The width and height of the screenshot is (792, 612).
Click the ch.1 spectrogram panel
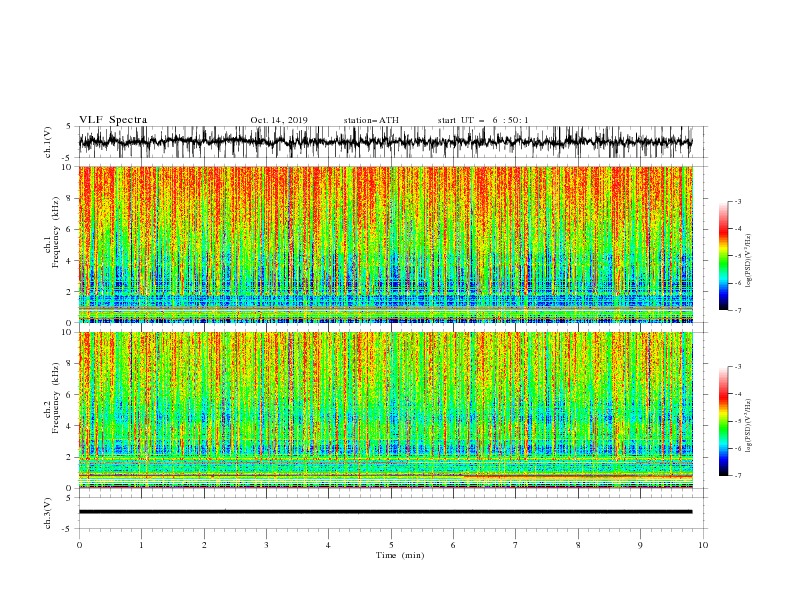pos(386,244)
